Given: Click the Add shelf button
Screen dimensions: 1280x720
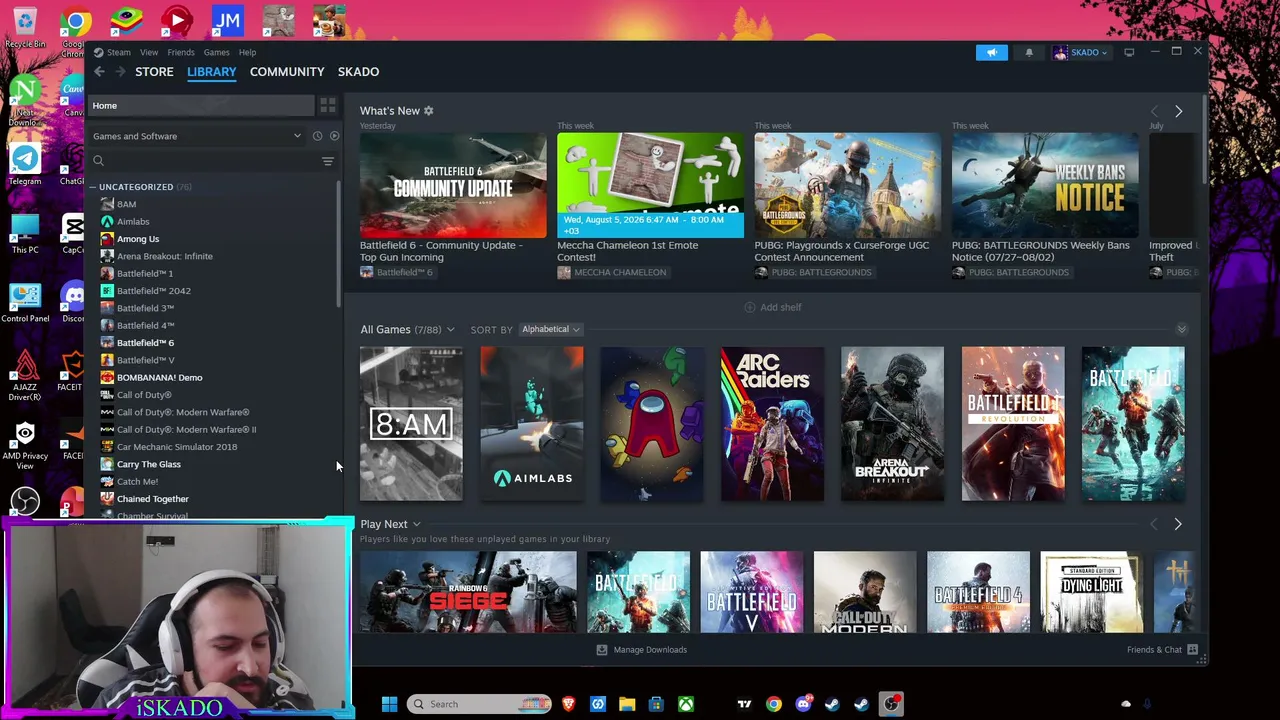Looking at the screenshot, I should click(x=772, y=307).
